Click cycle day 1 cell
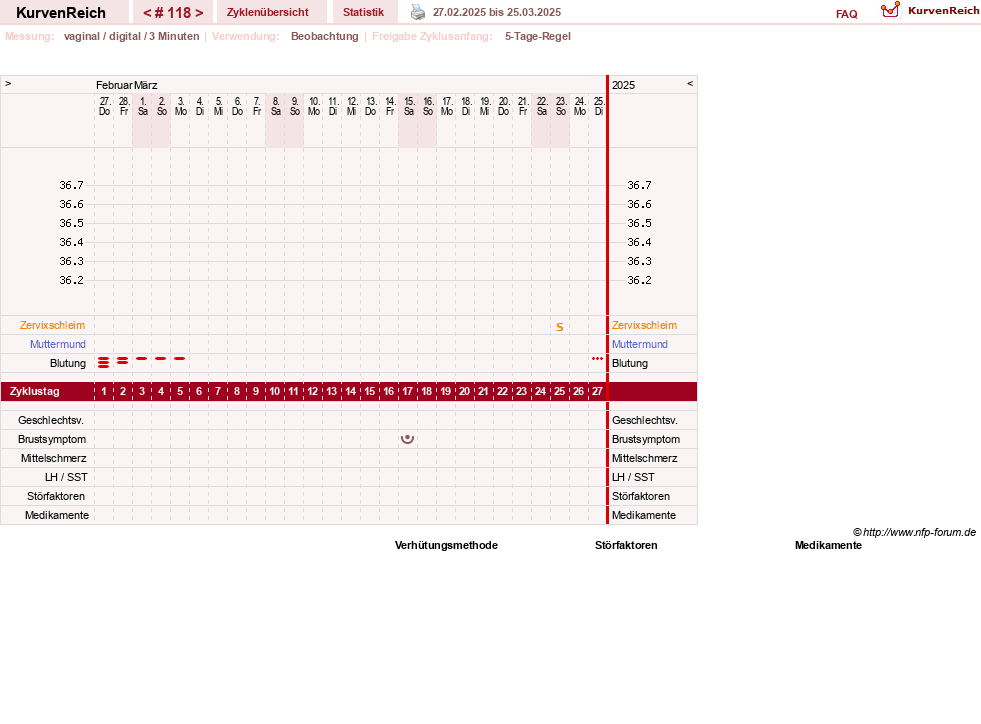The image size is (981, 724). tap(104, 392)
